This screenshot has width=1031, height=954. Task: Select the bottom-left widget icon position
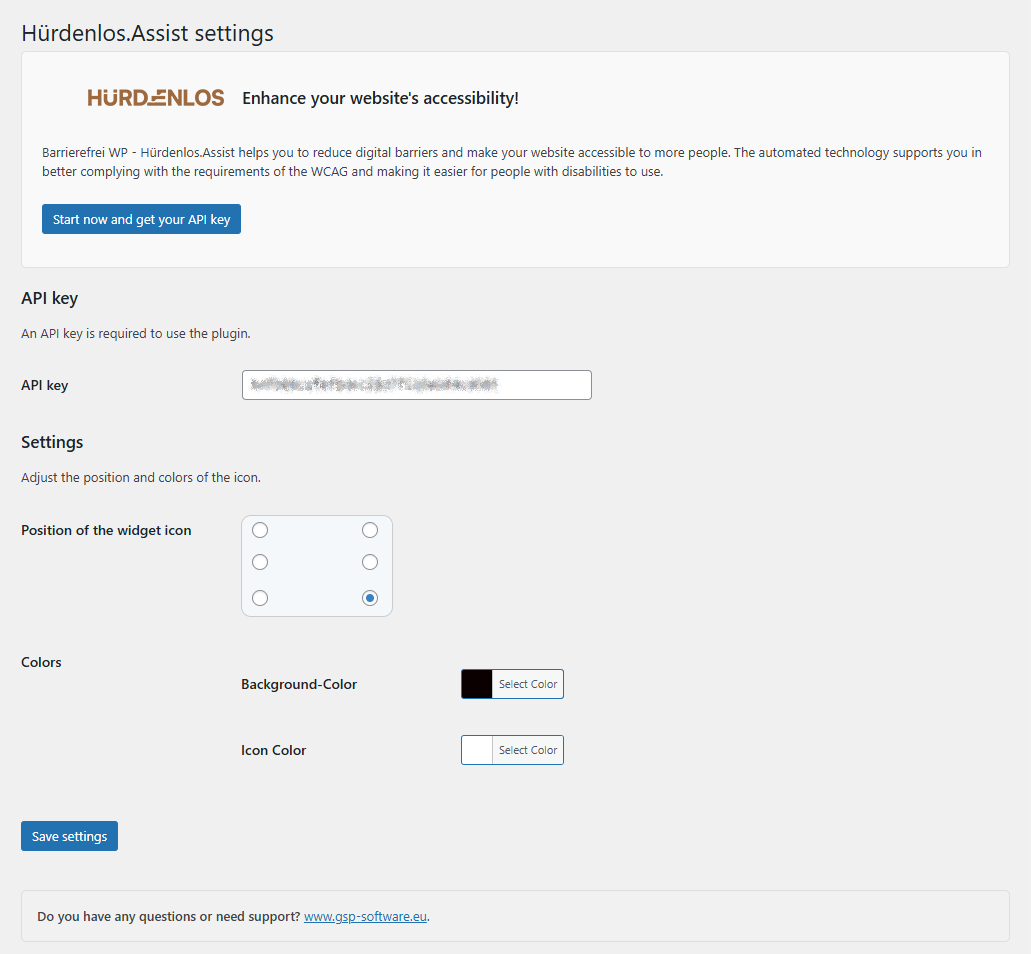coord(260,597)
